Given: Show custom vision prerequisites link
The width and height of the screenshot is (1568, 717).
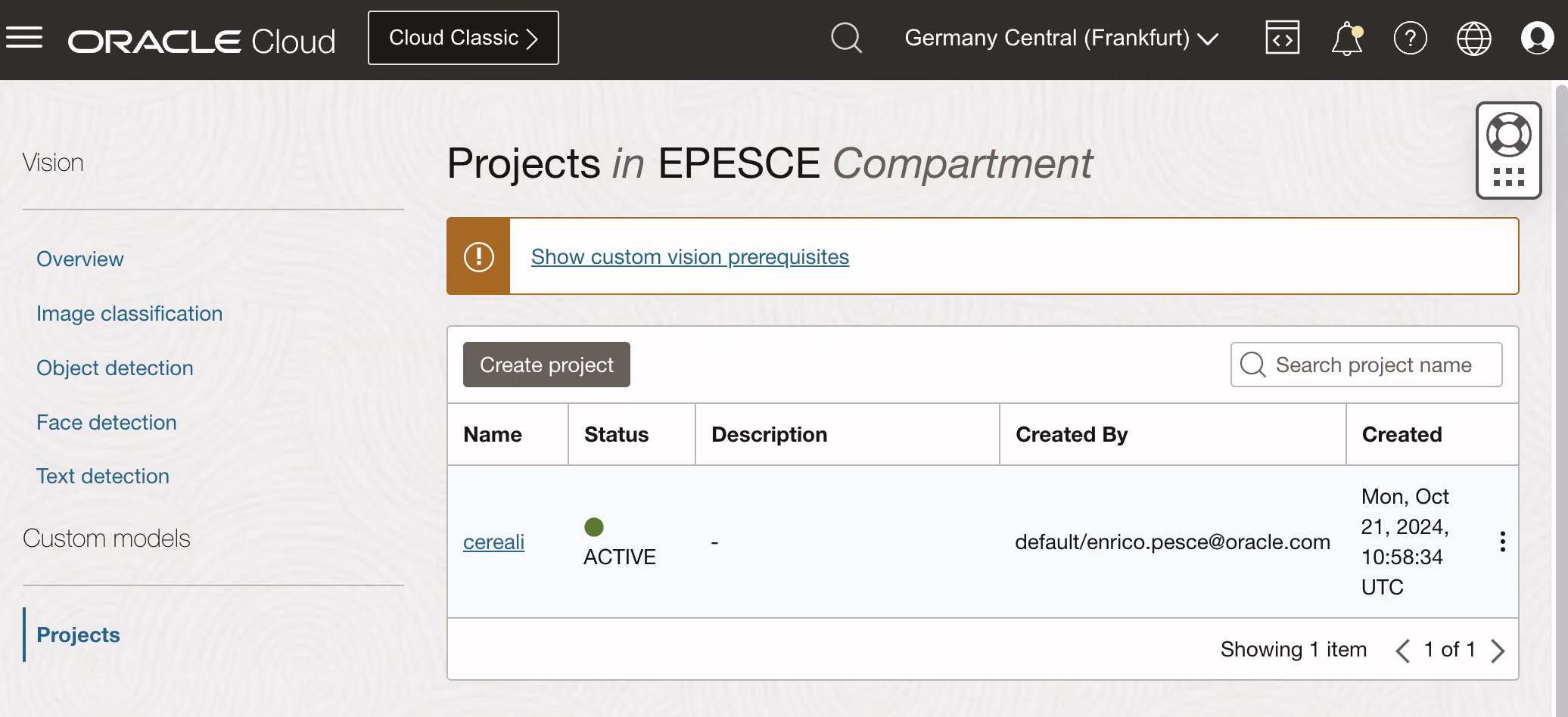Looking at the screenshot, I should (690, 257).
